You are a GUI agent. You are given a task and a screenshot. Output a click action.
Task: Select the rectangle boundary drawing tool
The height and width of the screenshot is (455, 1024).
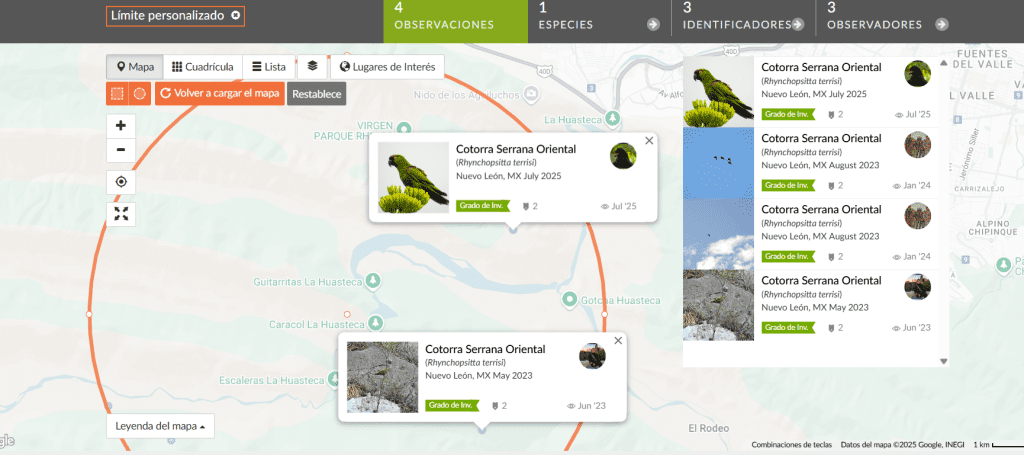pyautogui.click(x=117, y=93)
